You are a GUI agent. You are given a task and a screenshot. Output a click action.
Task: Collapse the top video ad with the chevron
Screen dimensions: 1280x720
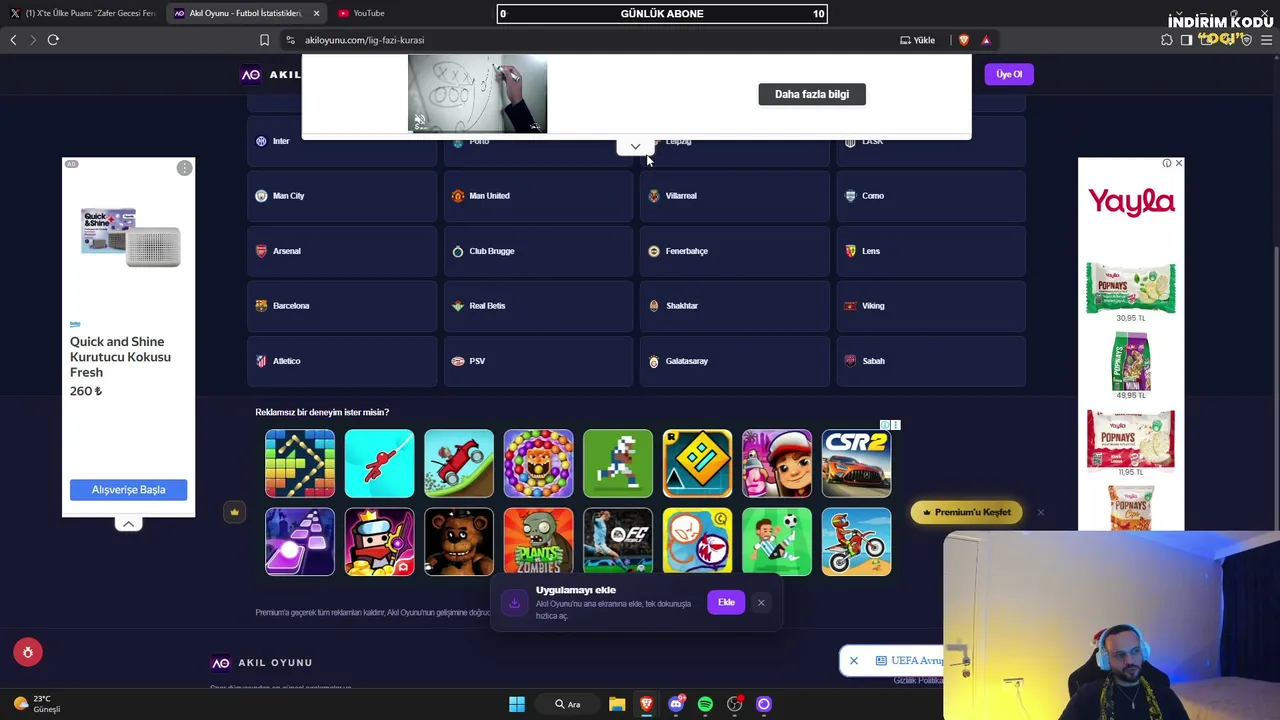635,147
